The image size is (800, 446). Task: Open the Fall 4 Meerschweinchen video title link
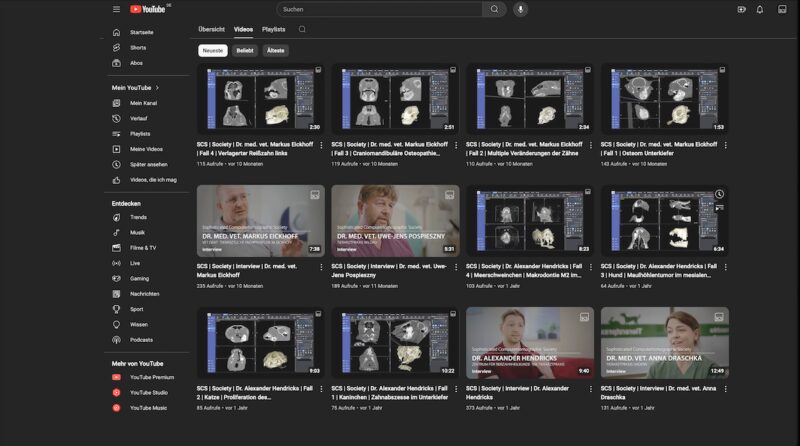523,271
